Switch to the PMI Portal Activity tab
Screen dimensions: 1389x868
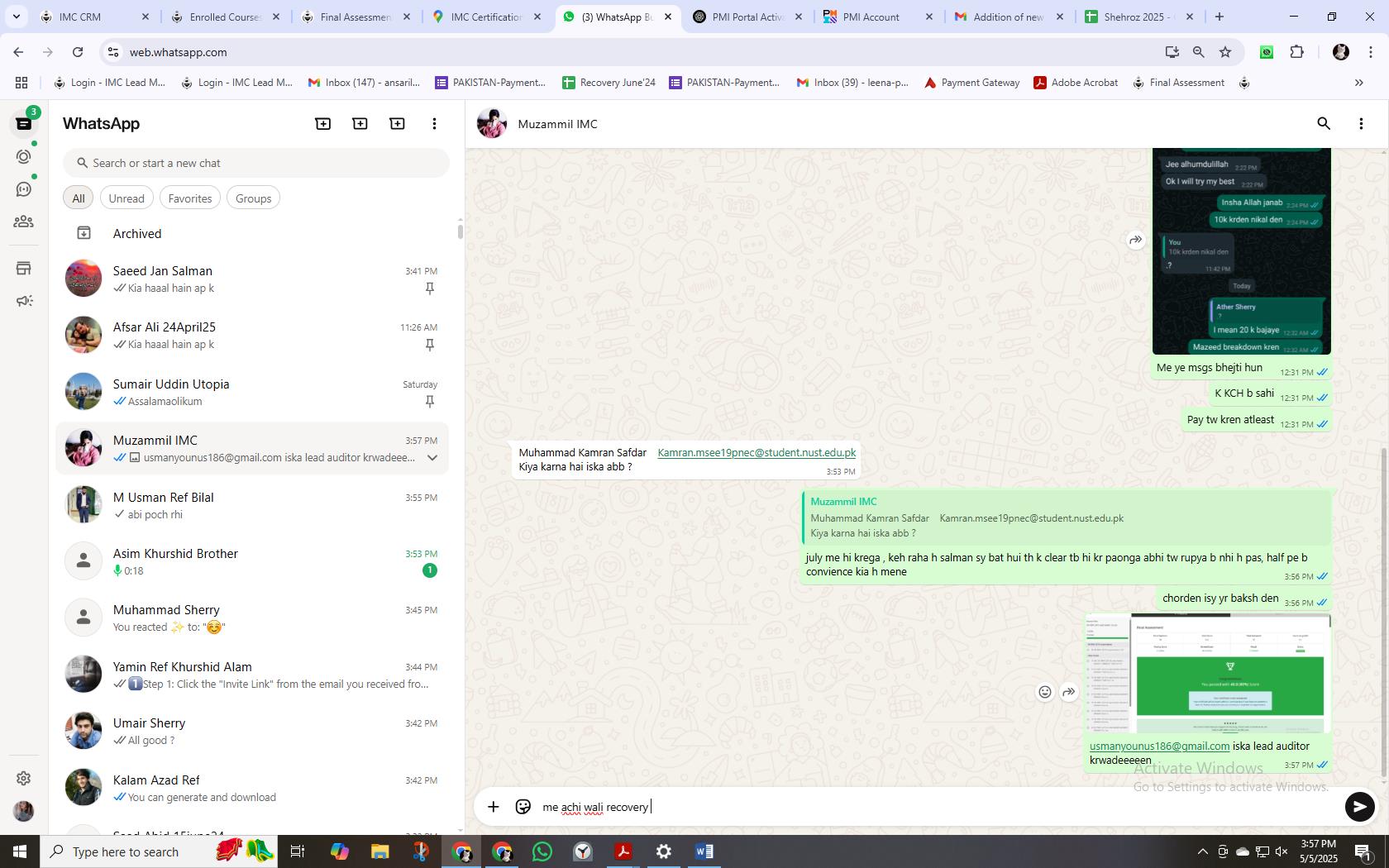(747, 17)
